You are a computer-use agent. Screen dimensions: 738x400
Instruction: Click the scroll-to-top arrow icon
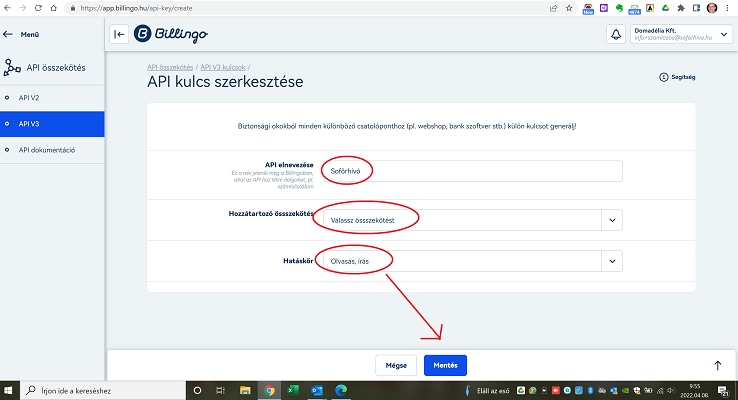pyautogui.click(x=717, y=366)
